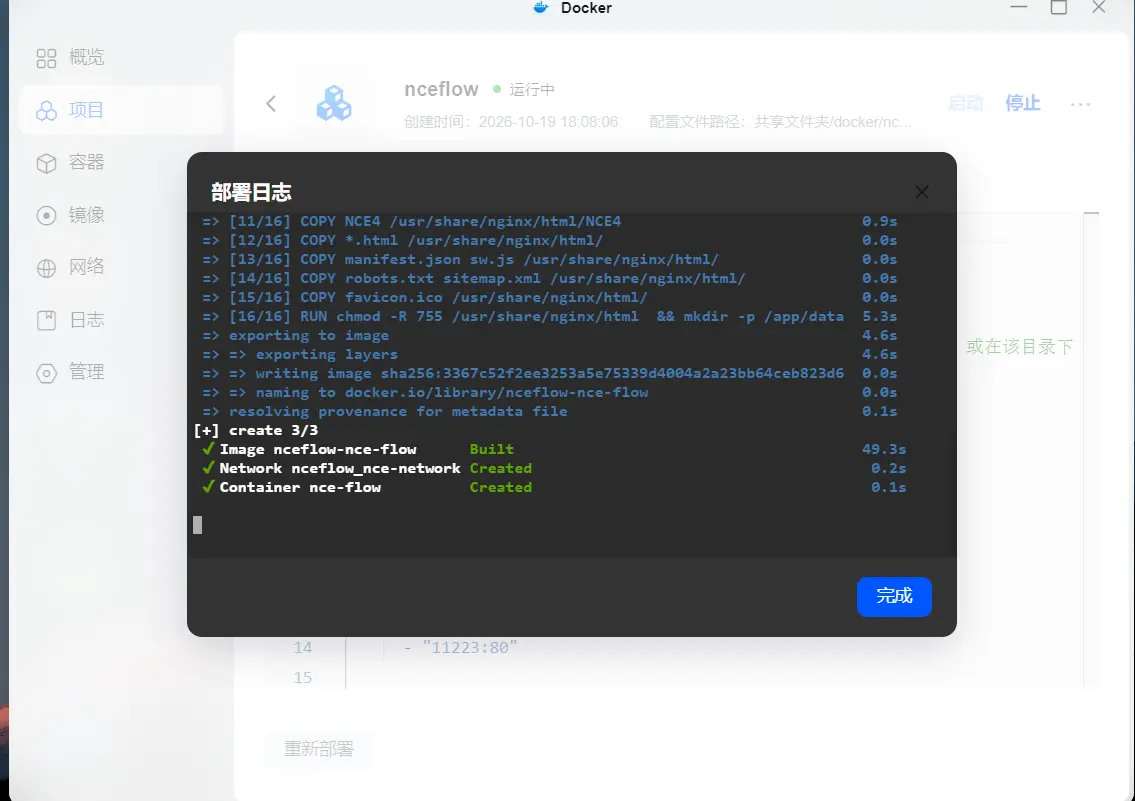This screenshot has height=801, width=1135.
Task: Open the 日志 log icon
Action: coord(46,320)
